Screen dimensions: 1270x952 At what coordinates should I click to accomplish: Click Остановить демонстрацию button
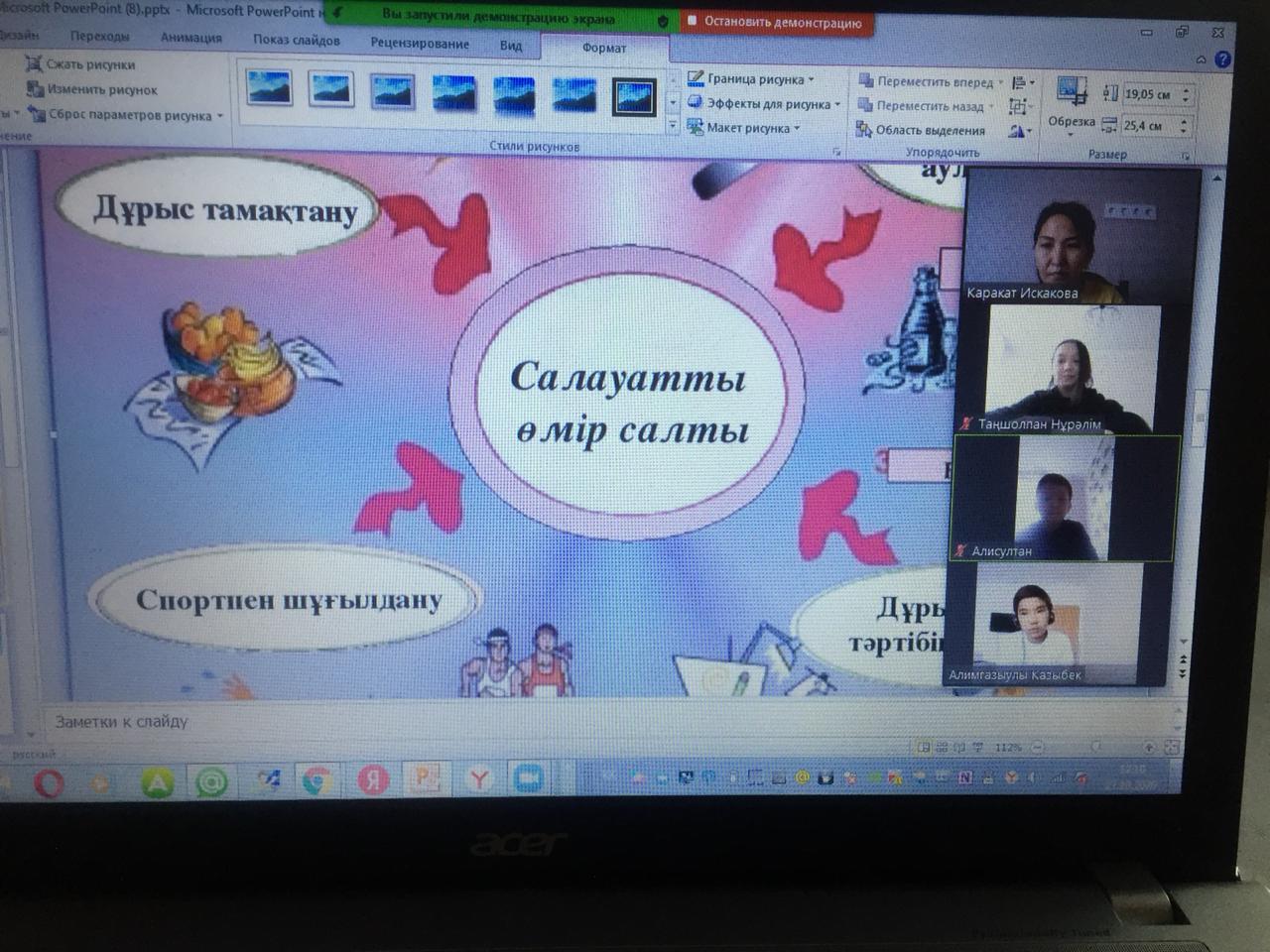775,21
